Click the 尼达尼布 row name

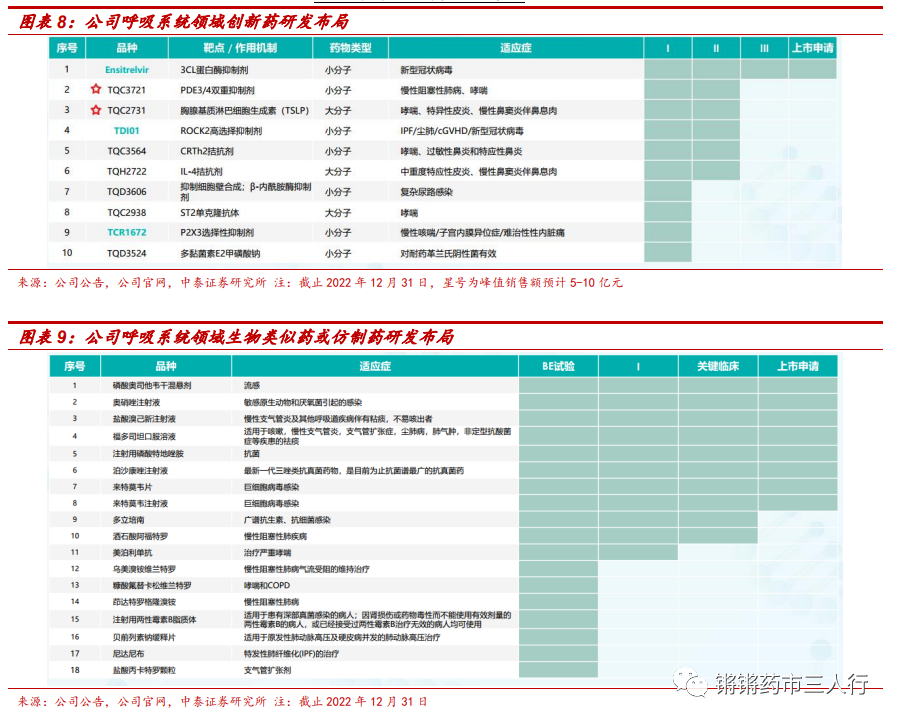point(128,653)
